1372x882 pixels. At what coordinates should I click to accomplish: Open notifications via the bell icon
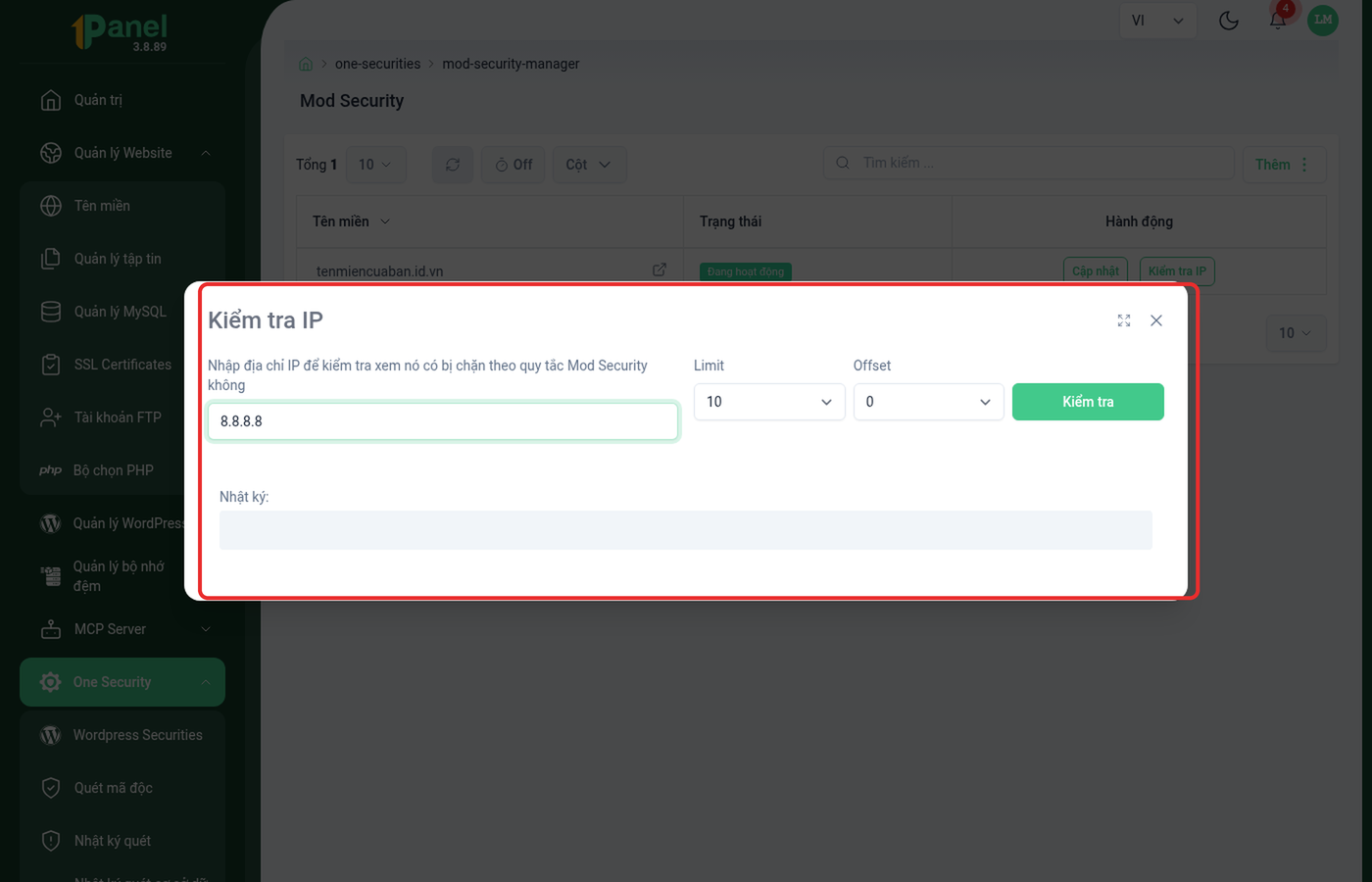(1278, 21)
